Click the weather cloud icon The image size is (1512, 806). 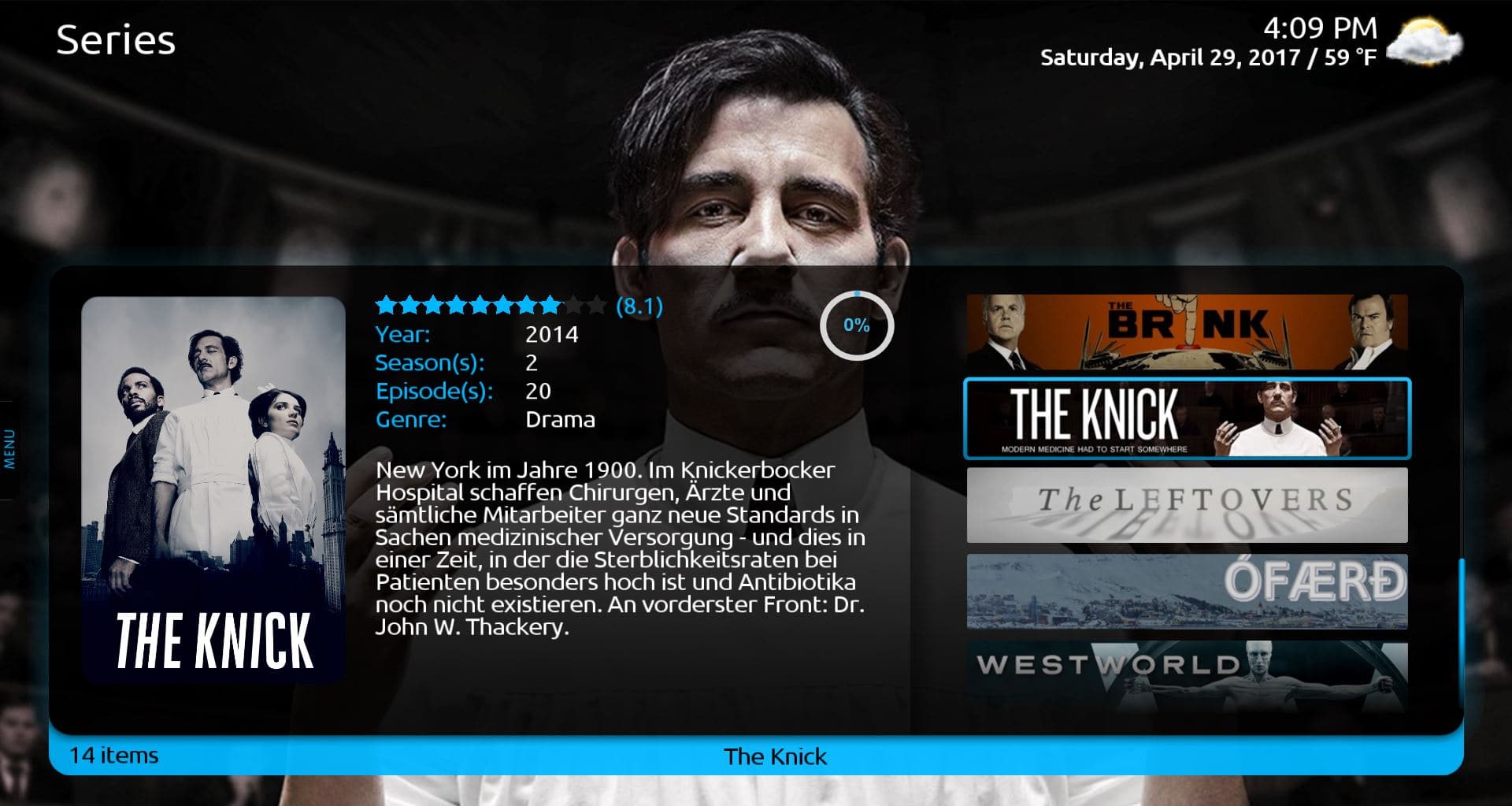[1424, 43]
